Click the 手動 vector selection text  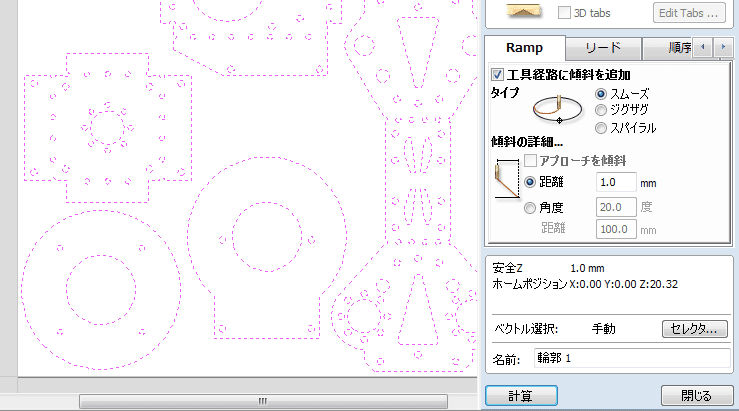click(x=604, y=329)
